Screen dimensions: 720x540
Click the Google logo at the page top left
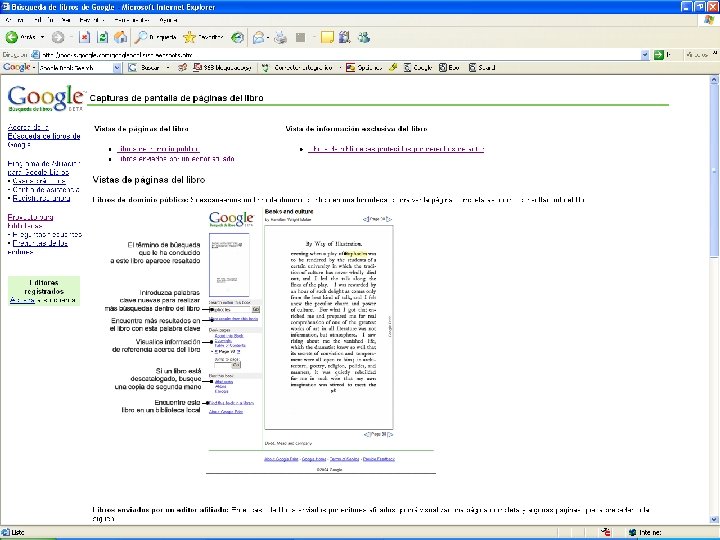click(x=46, y=98)
